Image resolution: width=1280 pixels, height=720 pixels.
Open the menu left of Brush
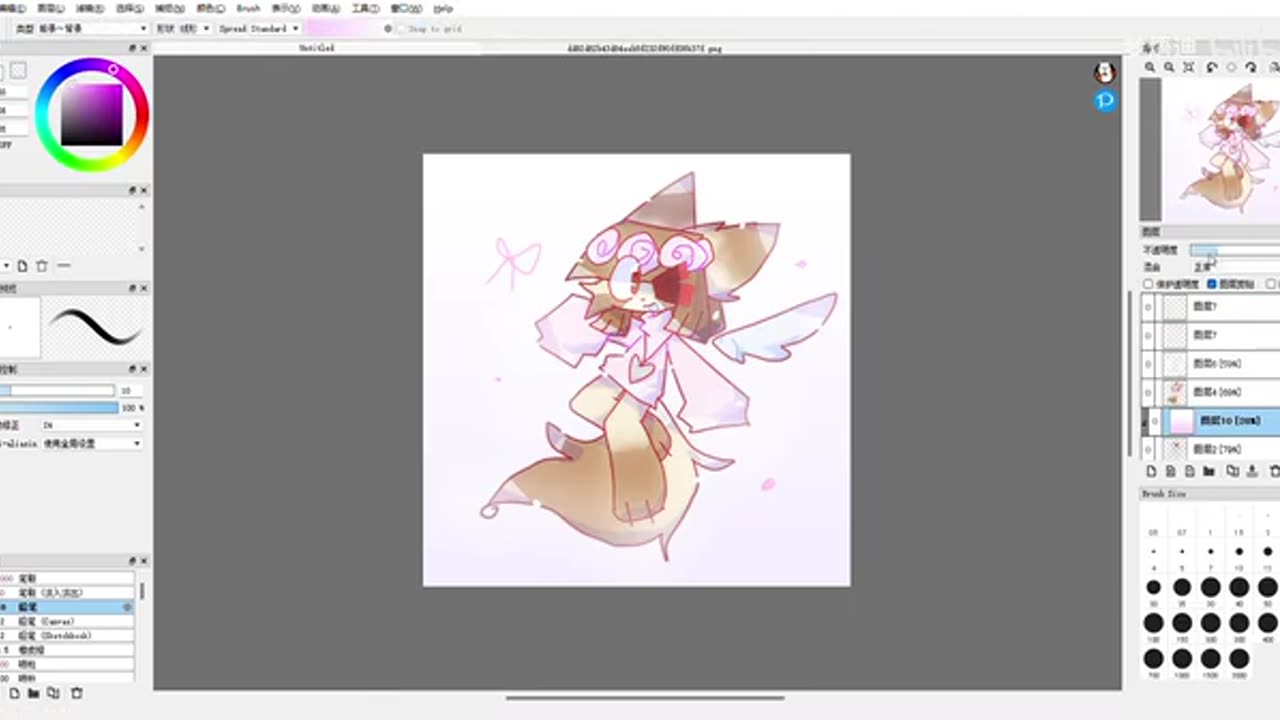210,8
